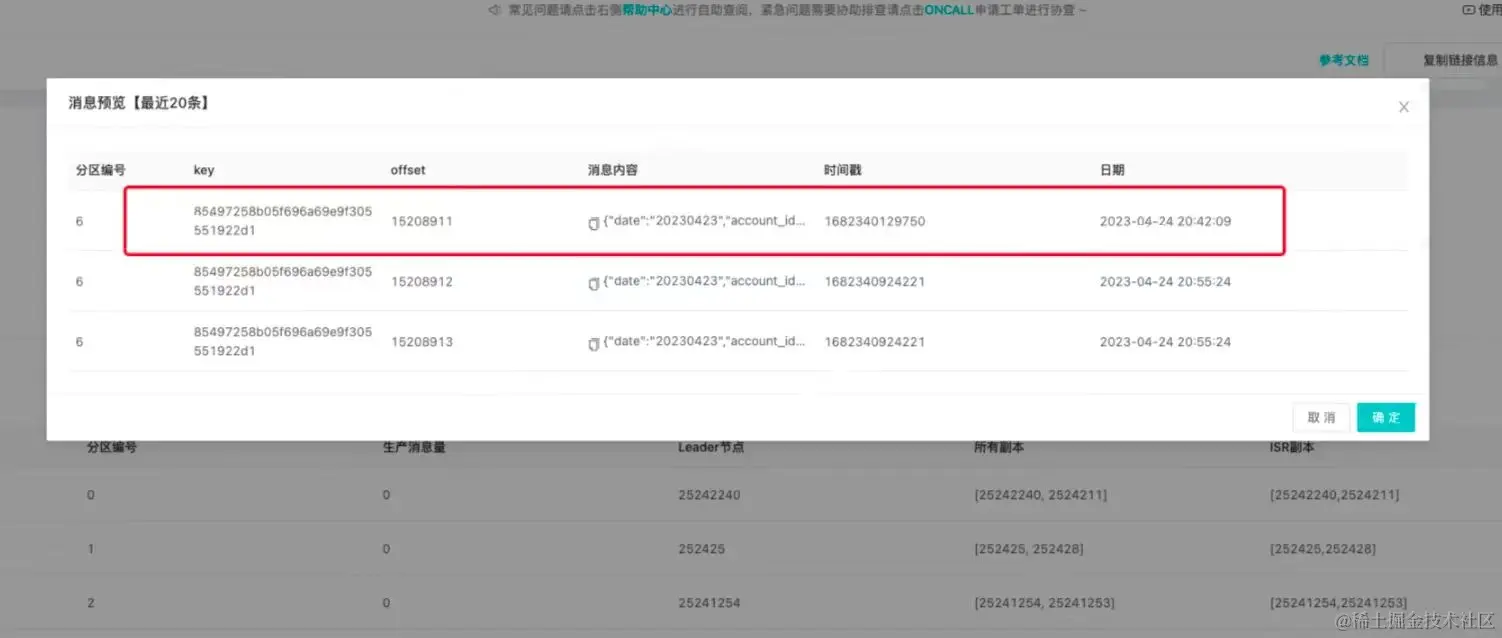Open the 帮助中心 link in the notice

pos(646,10)
